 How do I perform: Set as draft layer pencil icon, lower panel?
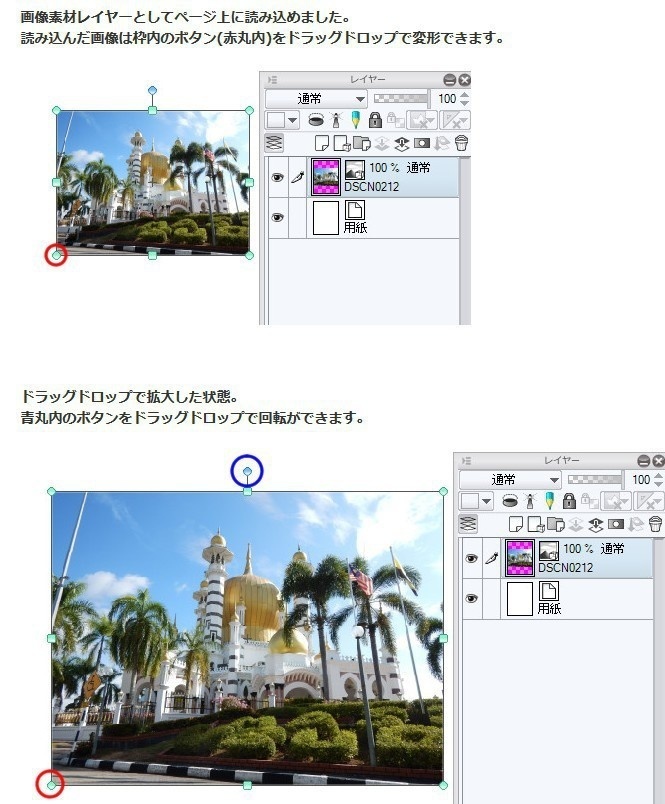[x=549, y=501]
